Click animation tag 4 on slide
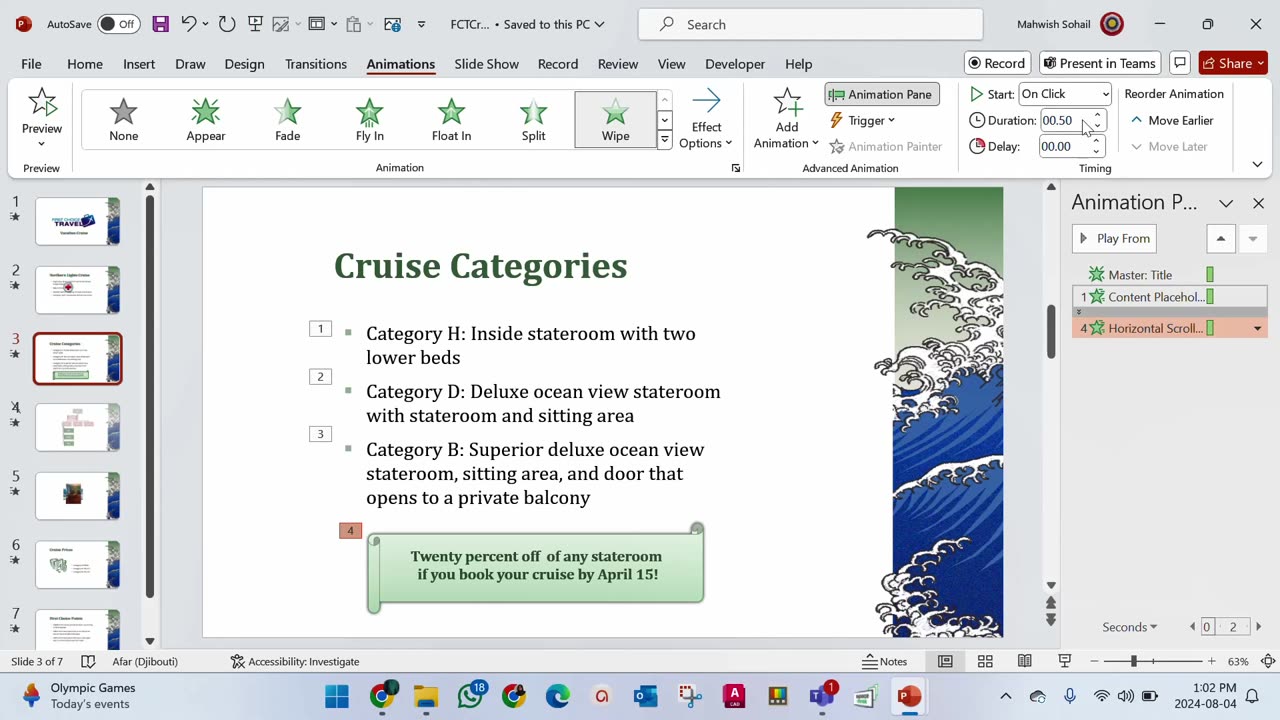Viewport: 1280px width, 720px height. coord(350,530)
